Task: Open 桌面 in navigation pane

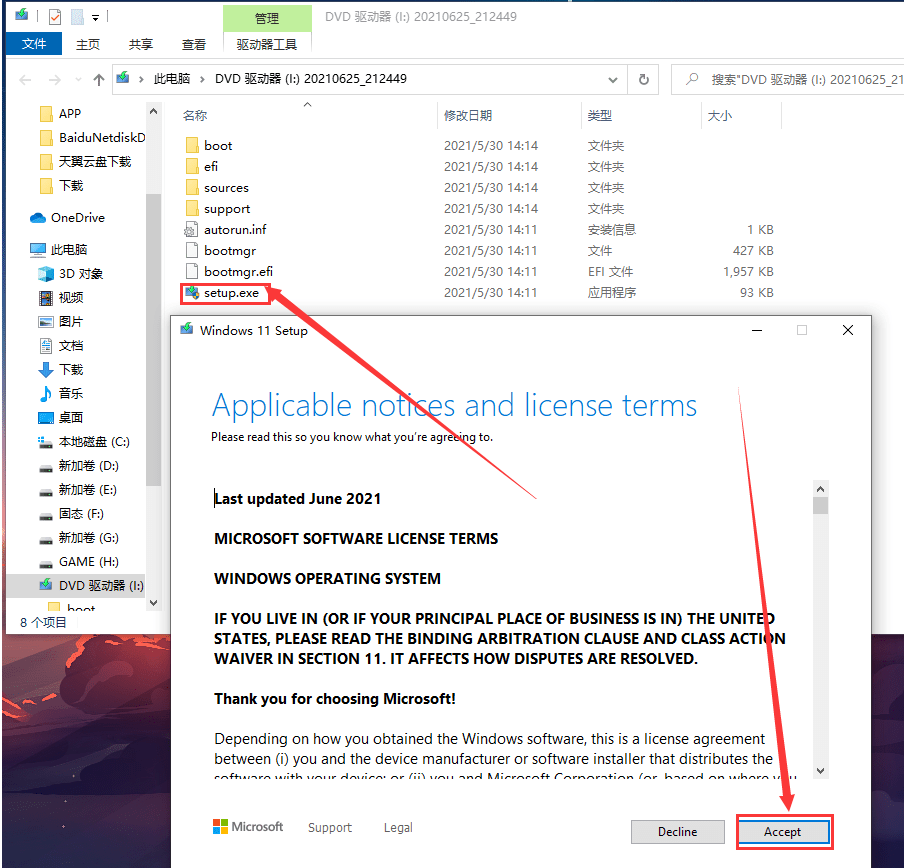Action: click(61, 418)
